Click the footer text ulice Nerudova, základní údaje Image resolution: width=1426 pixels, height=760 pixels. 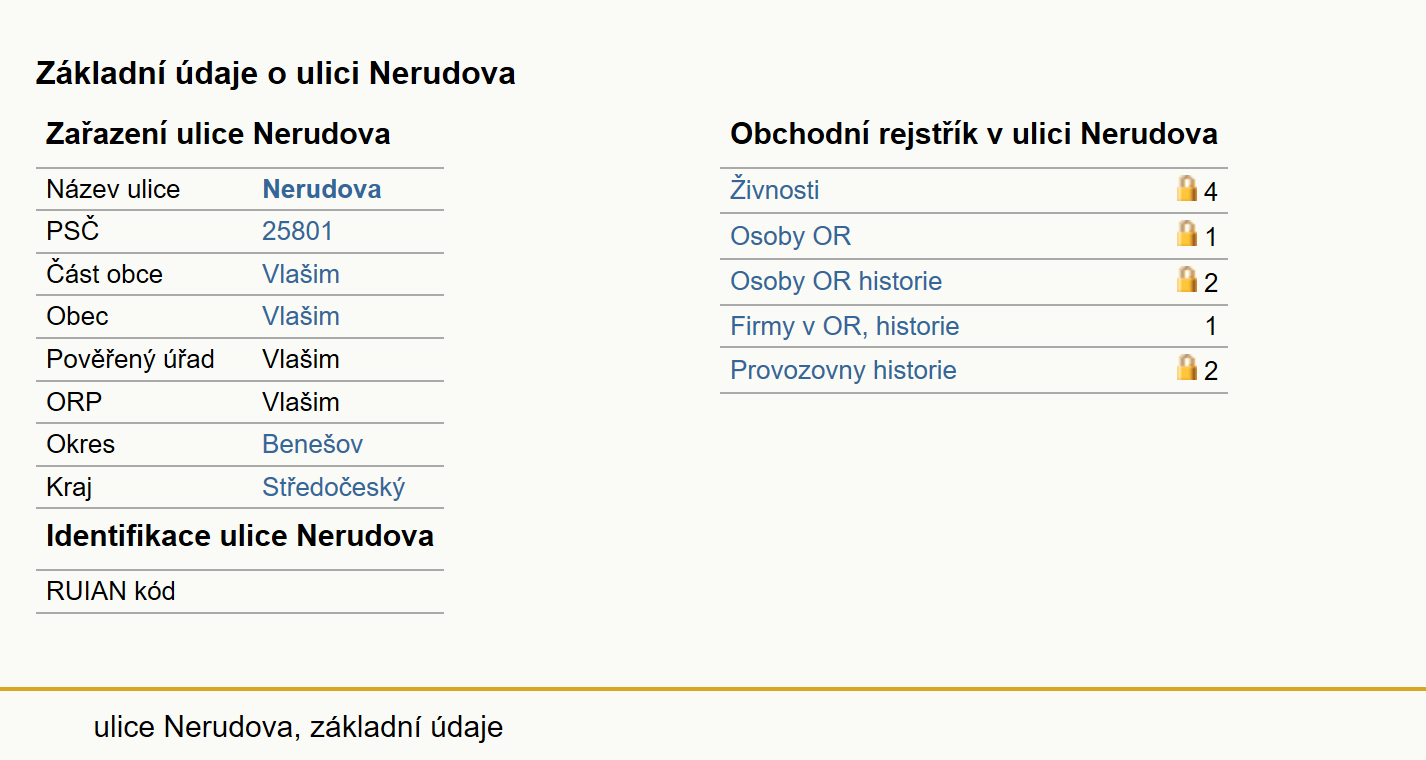tap(298, 727)
